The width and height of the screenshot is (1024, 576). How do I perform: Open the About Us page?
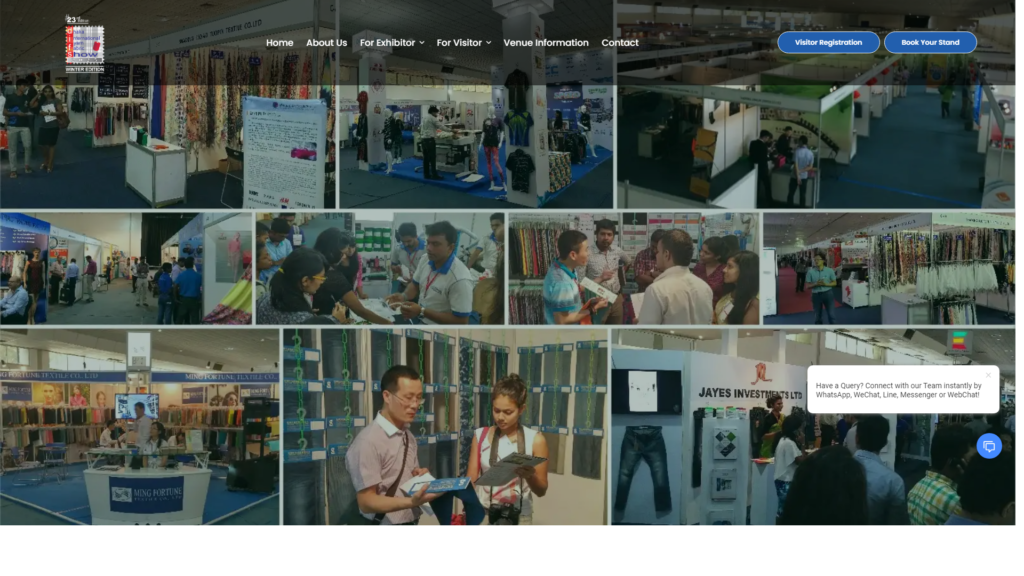(327, 42)
